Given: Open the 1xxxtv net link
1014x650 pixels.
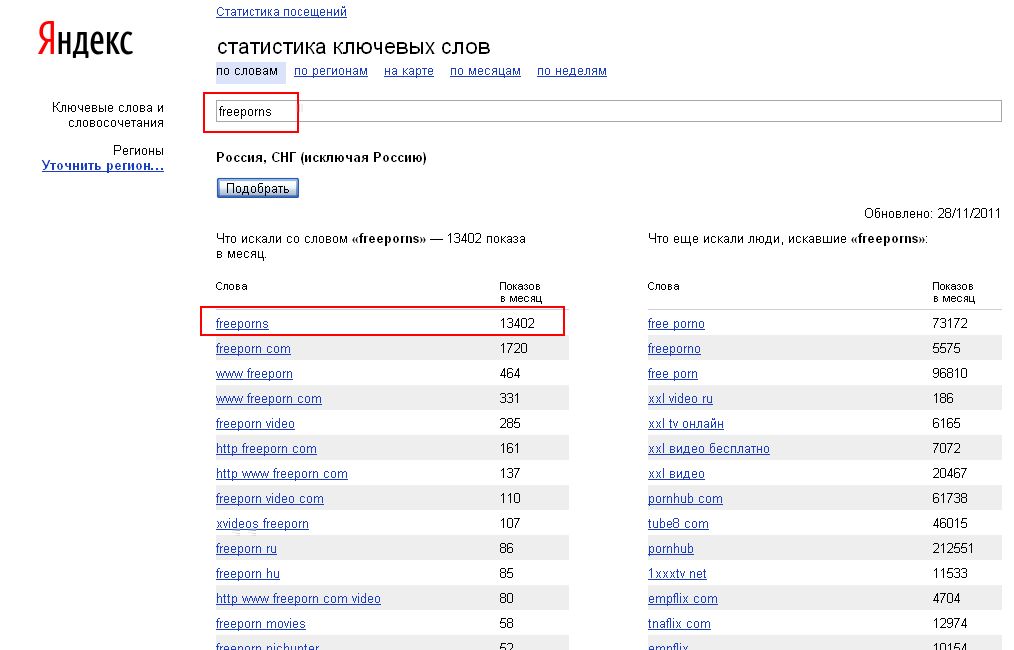Looking at the screenshot, I should click(x=677, y=574).
